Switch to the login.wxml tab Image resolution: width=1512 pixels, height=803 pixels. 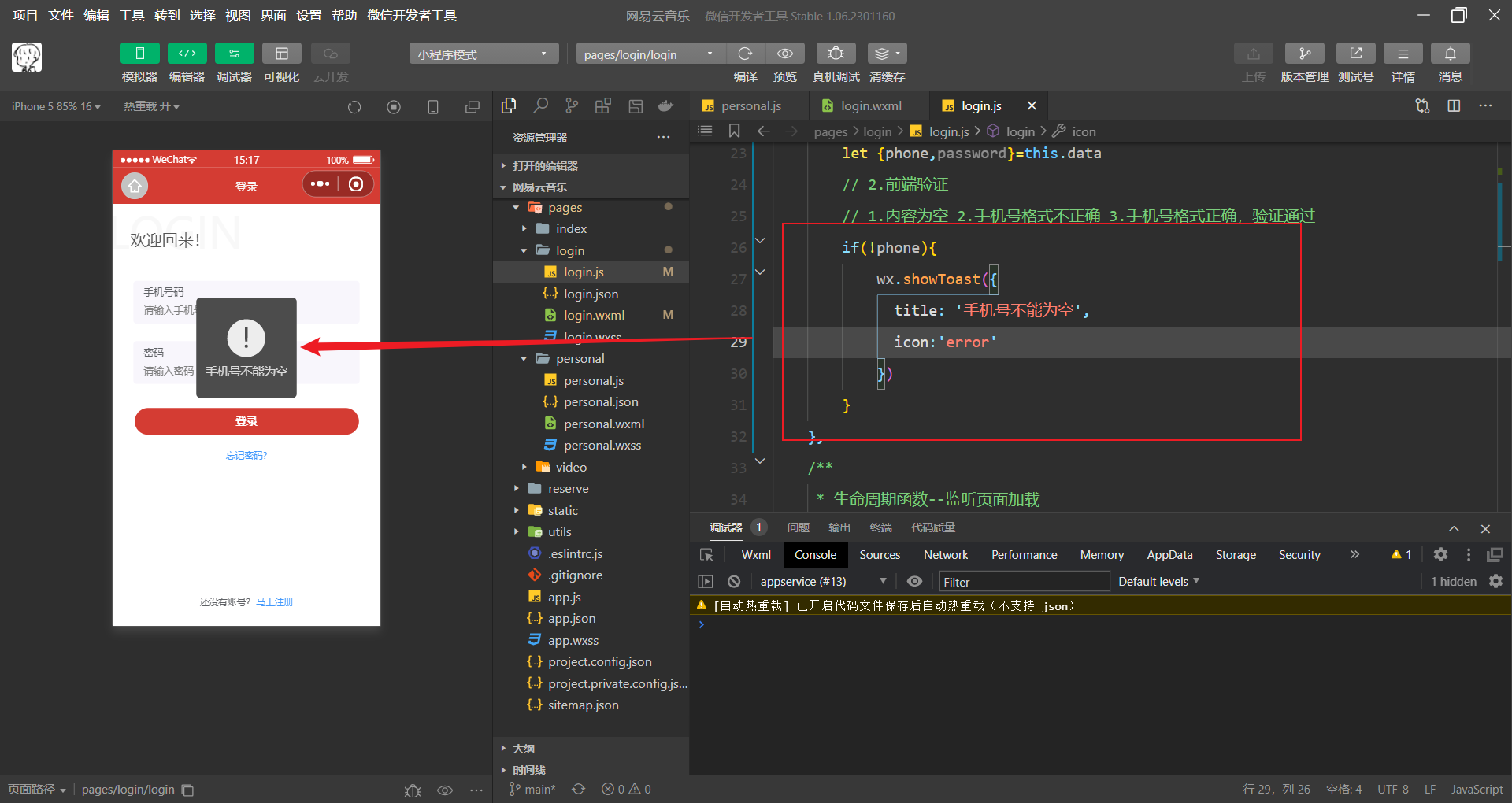pos(869,105)
